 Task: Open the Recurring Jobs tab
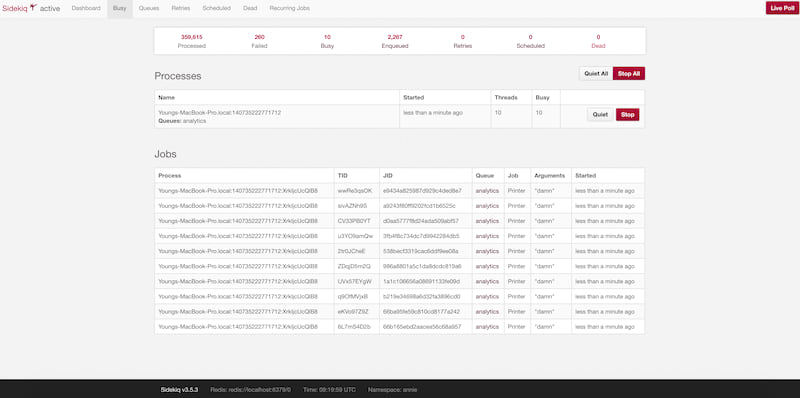pos(289,8)
